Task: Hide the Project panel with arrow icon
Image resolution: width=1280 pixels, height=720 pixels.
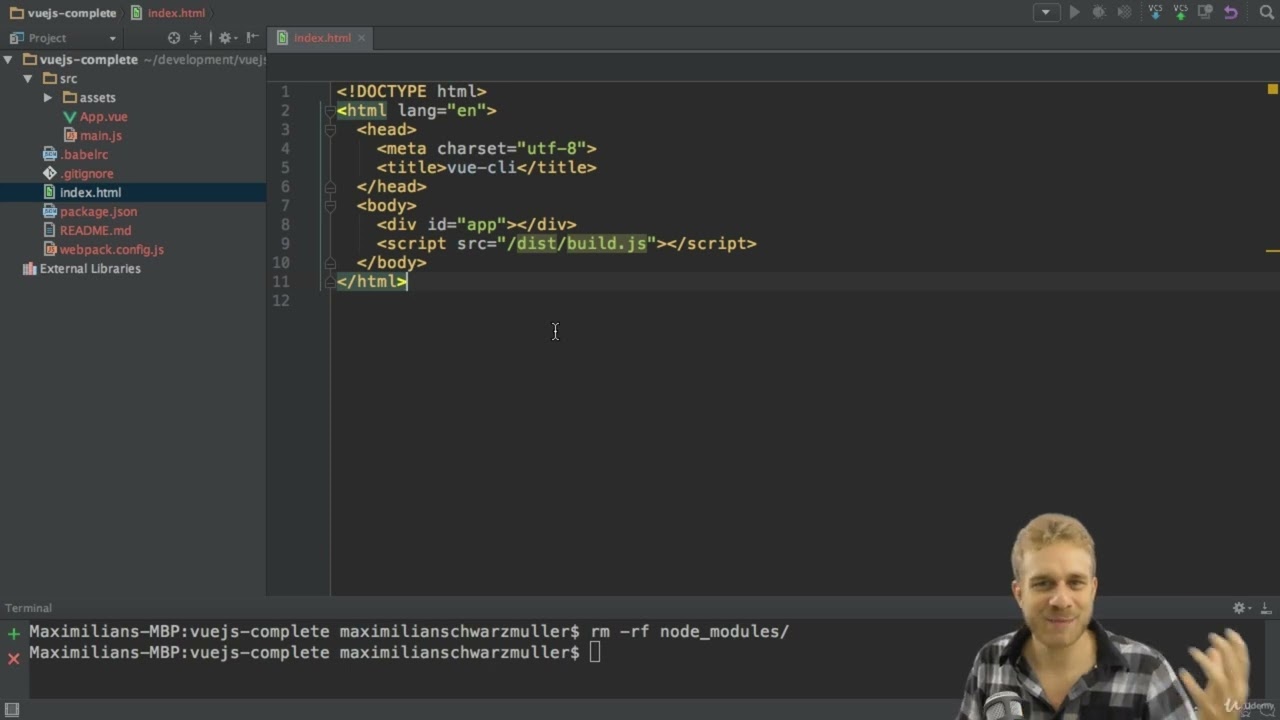Action: point(252,38)
